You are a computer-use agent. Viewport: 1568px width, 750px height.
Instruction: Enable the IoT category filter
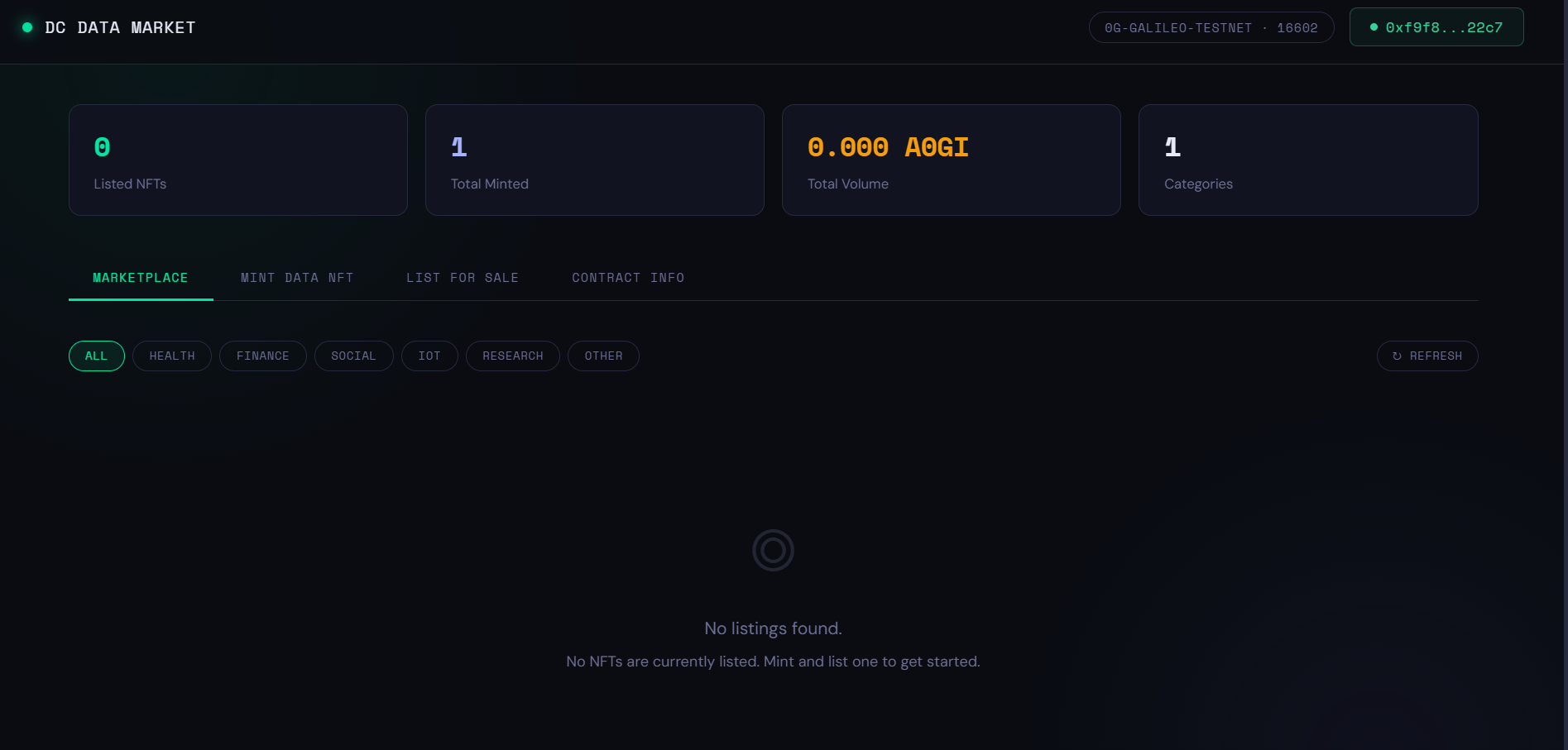coord(429,356)
